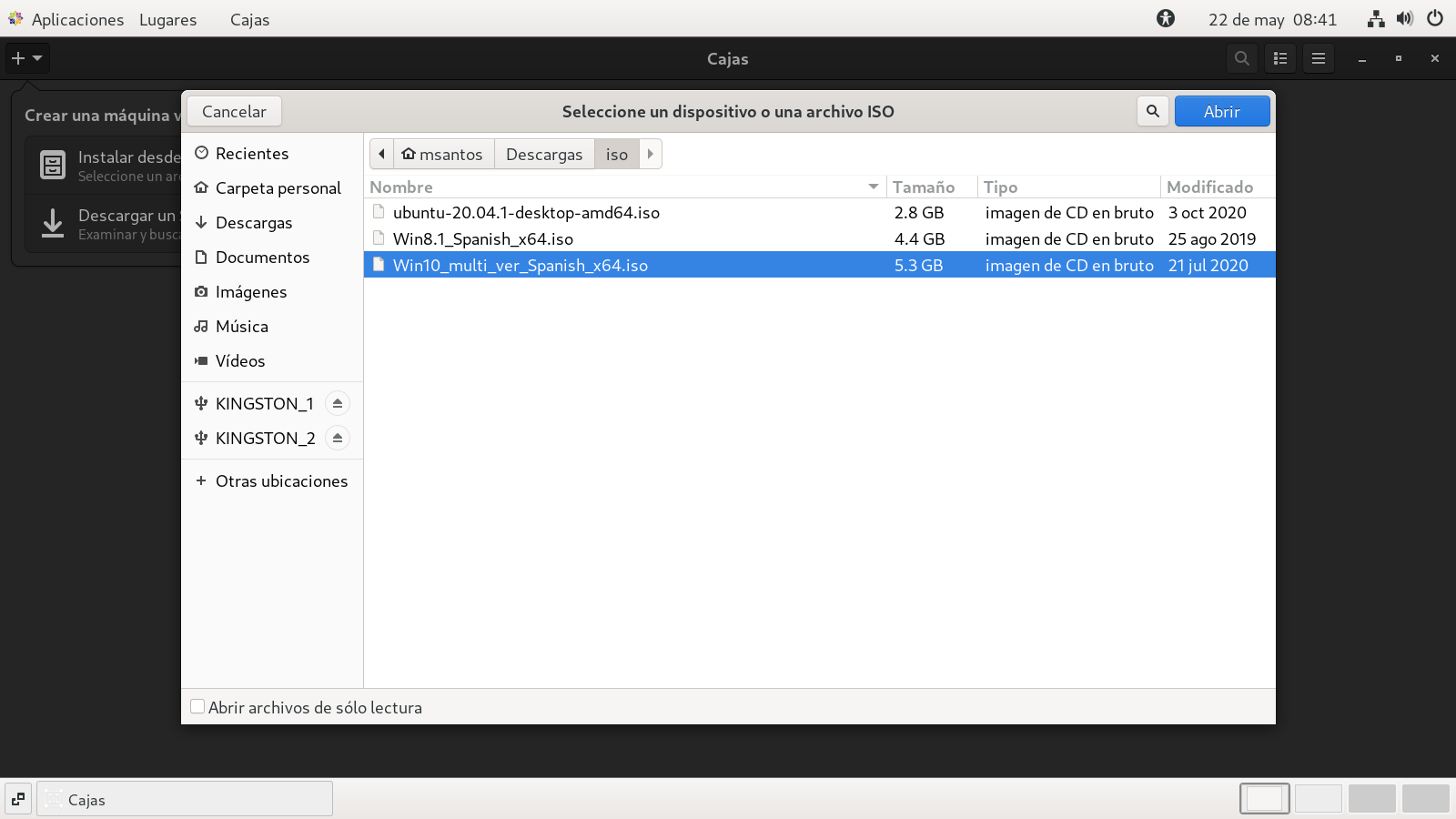Open the Lugares menu
1456x819 pixels.
tap(167, 19)
